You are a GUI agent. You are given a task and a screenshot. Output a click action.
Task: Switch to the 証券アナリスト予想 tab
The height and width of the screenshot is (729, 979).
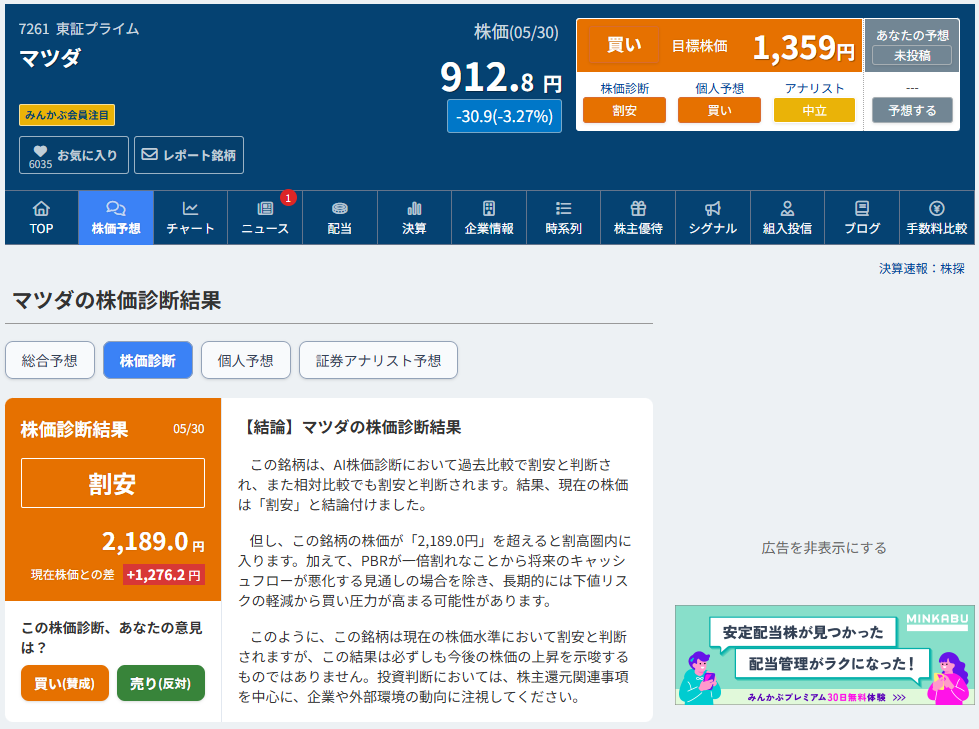[x=378, y=360]
